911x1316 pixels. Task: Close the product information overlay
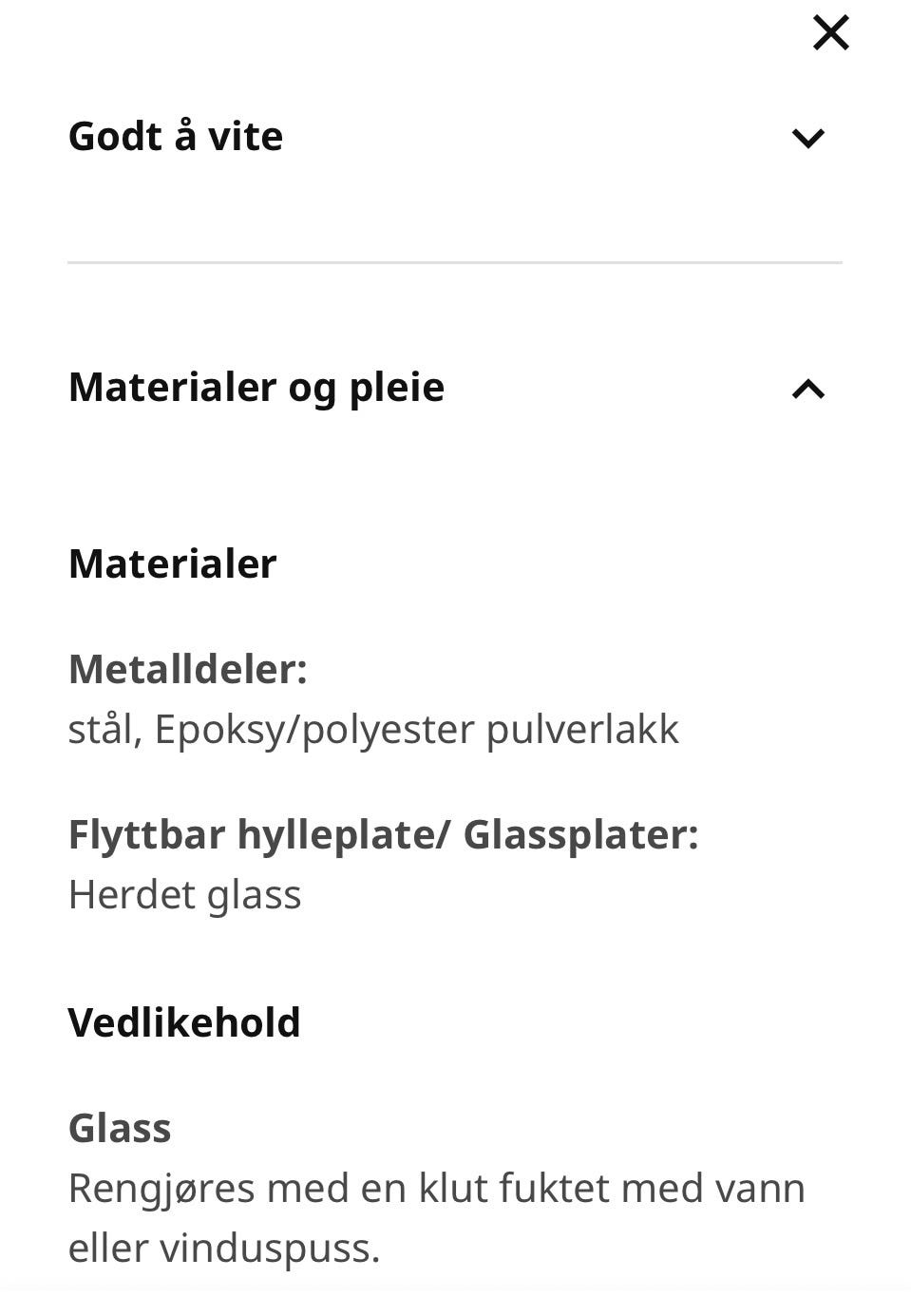pos(831,31)
